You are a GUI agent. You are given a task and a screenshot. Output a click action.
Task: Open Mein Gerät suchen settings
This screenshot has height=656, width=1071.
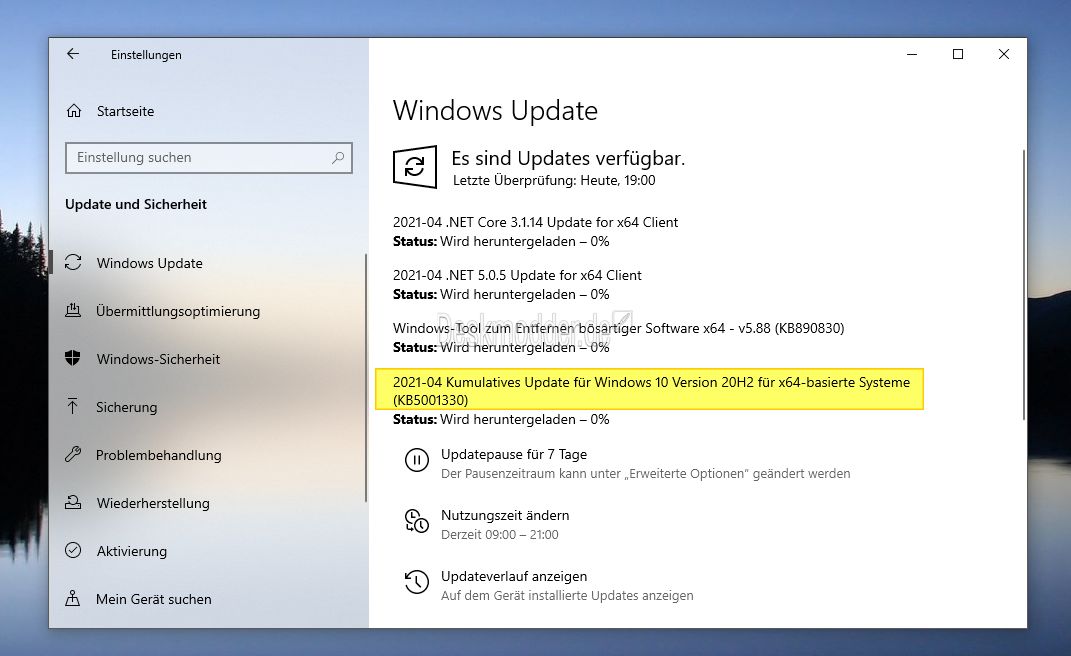coord(154,599)
